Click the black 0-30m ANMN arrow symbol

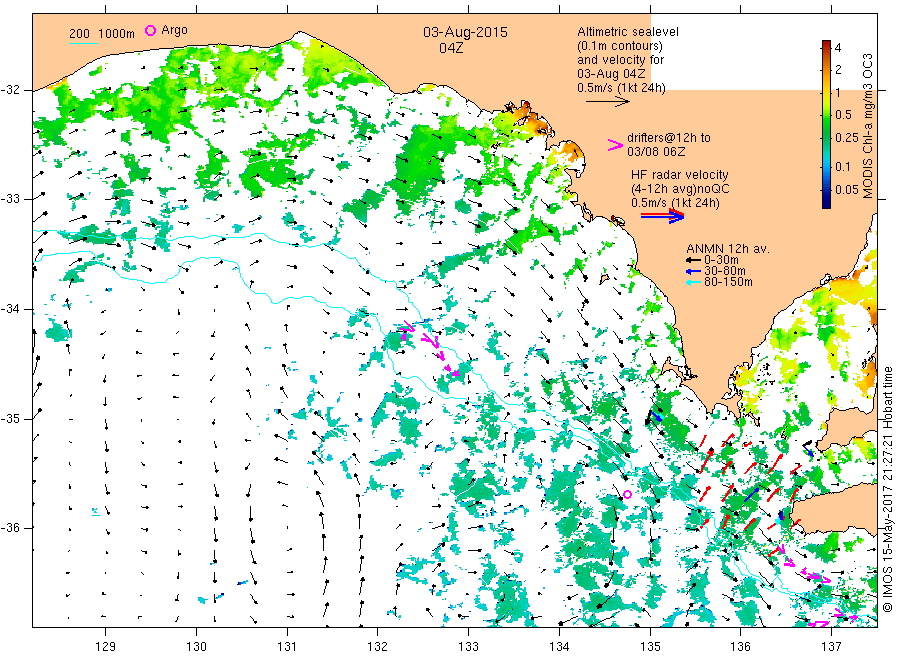pyautogui.click(x=694, y=261)
